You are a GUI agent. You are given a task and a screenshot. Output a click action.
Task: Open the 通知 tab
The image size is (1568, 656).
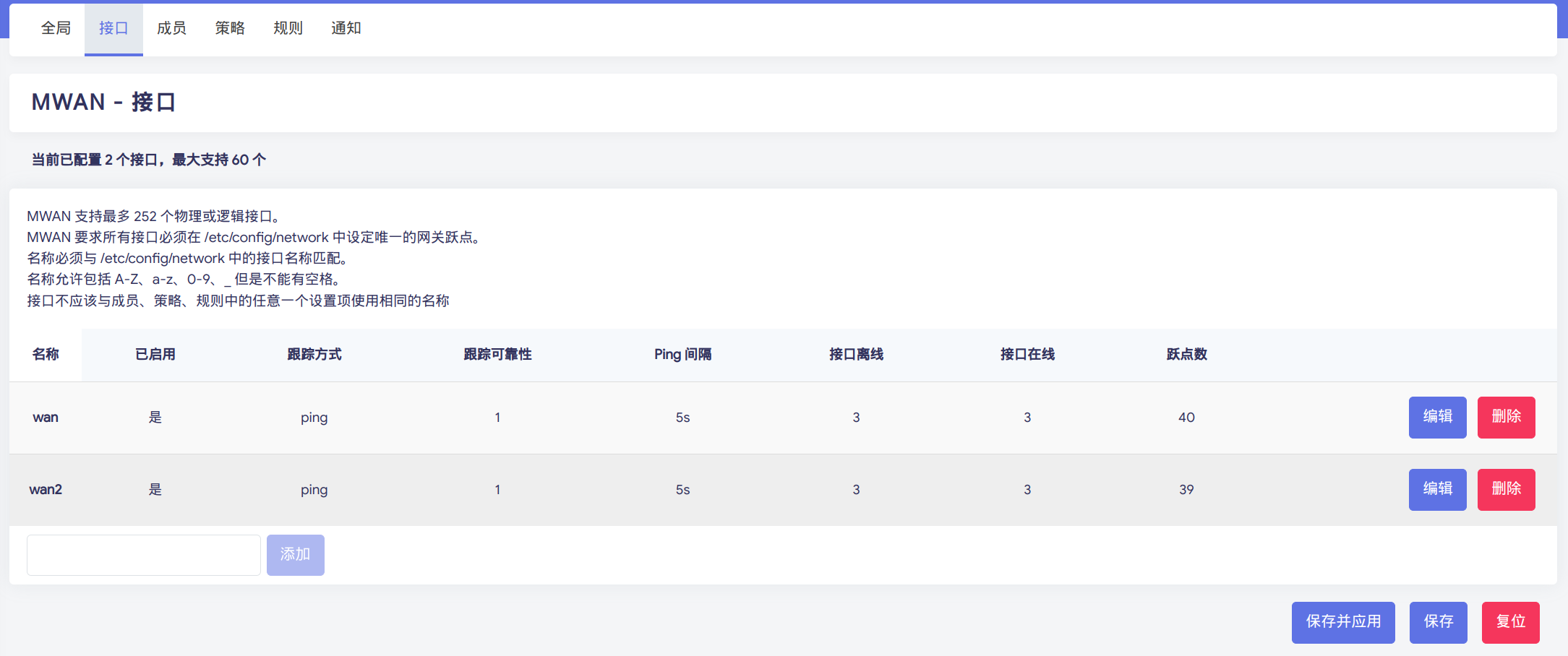(x=346, y=28)
